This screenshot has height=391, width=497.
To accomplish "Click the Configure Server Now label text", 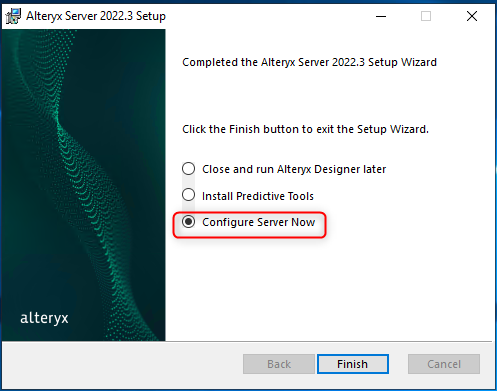I will [258, 222].
